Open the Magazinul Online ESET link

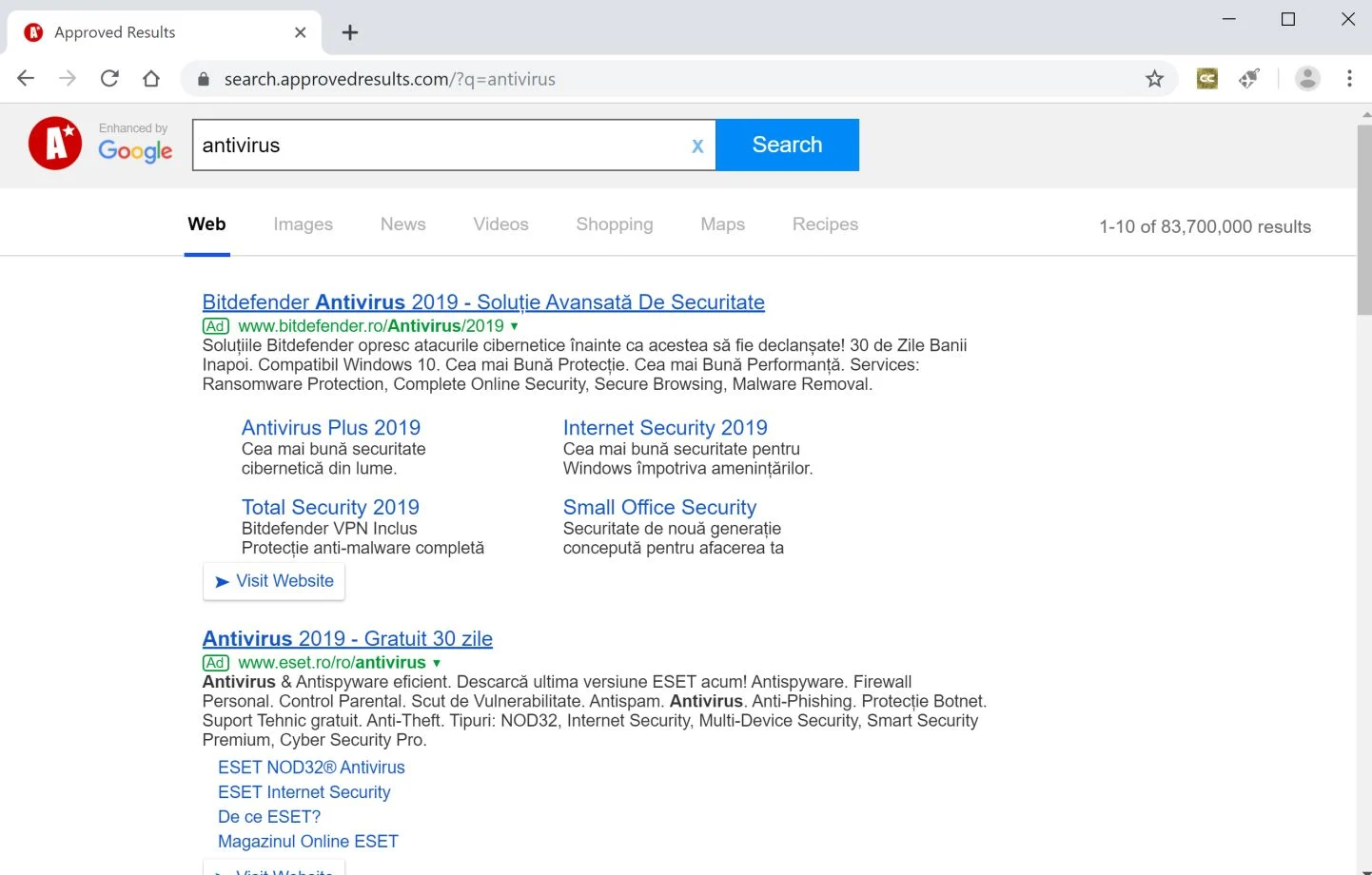tap(308, 842)
